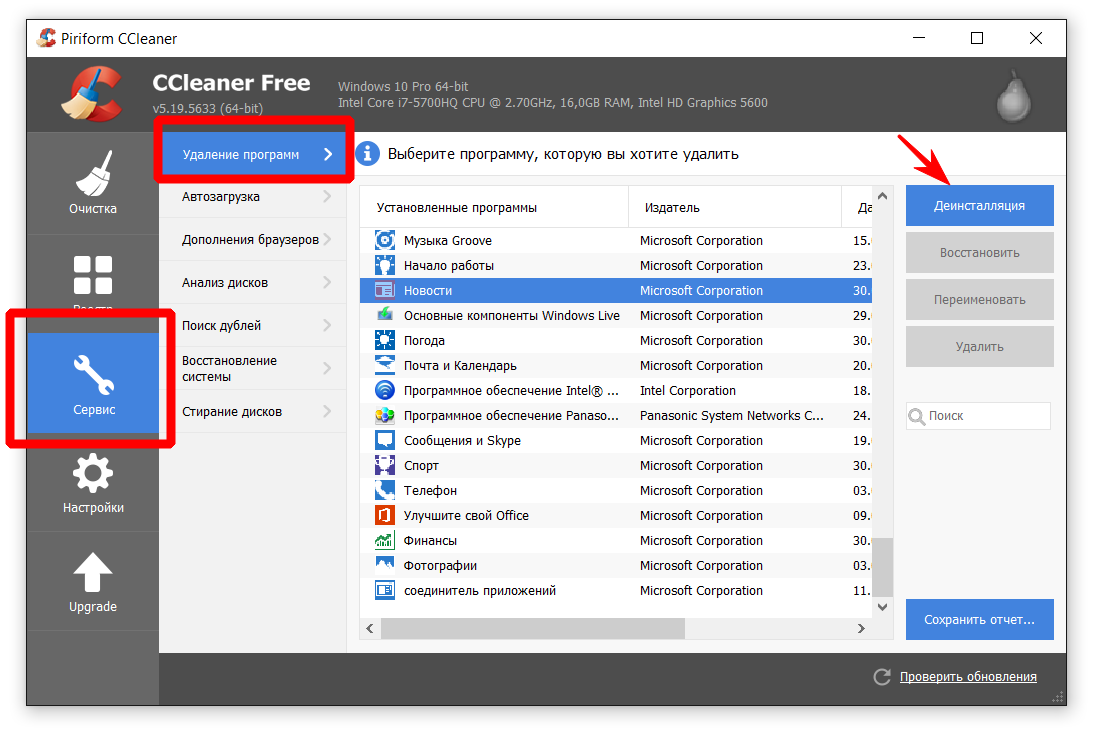Image resolution: width=1112 pixels, height=732 pixels.
Task: Sort by Издатель column header
Action: (672, 208)
